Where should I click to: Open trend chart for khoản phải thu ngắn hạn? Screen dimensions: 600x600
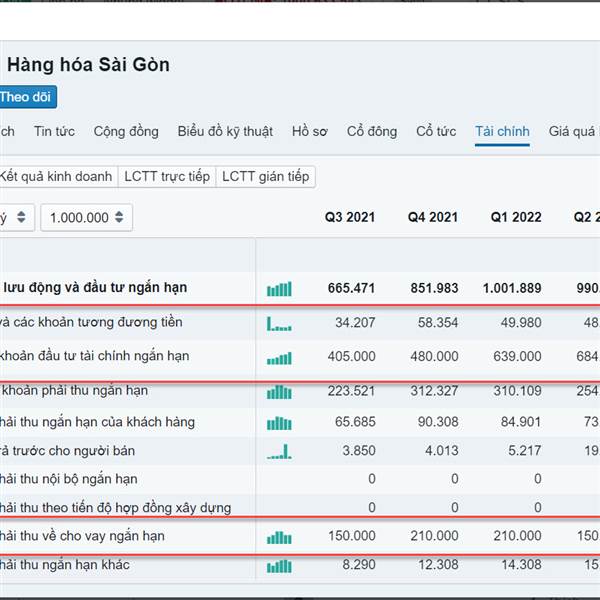click(x=279, y=392)
